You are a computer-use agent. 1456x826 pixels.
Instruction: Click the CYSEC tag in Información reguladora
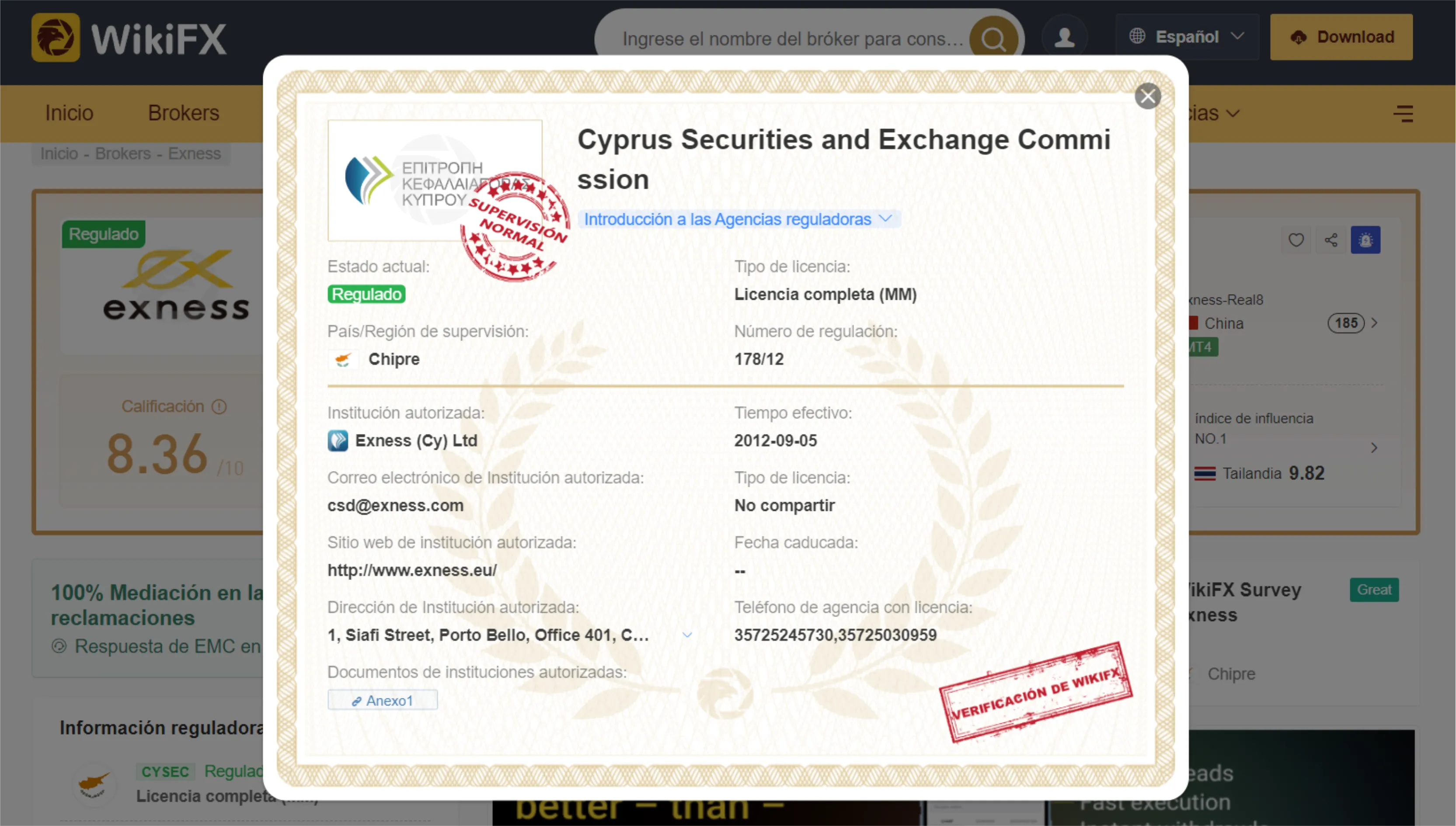pyautogui.click(x=165, y=772)
